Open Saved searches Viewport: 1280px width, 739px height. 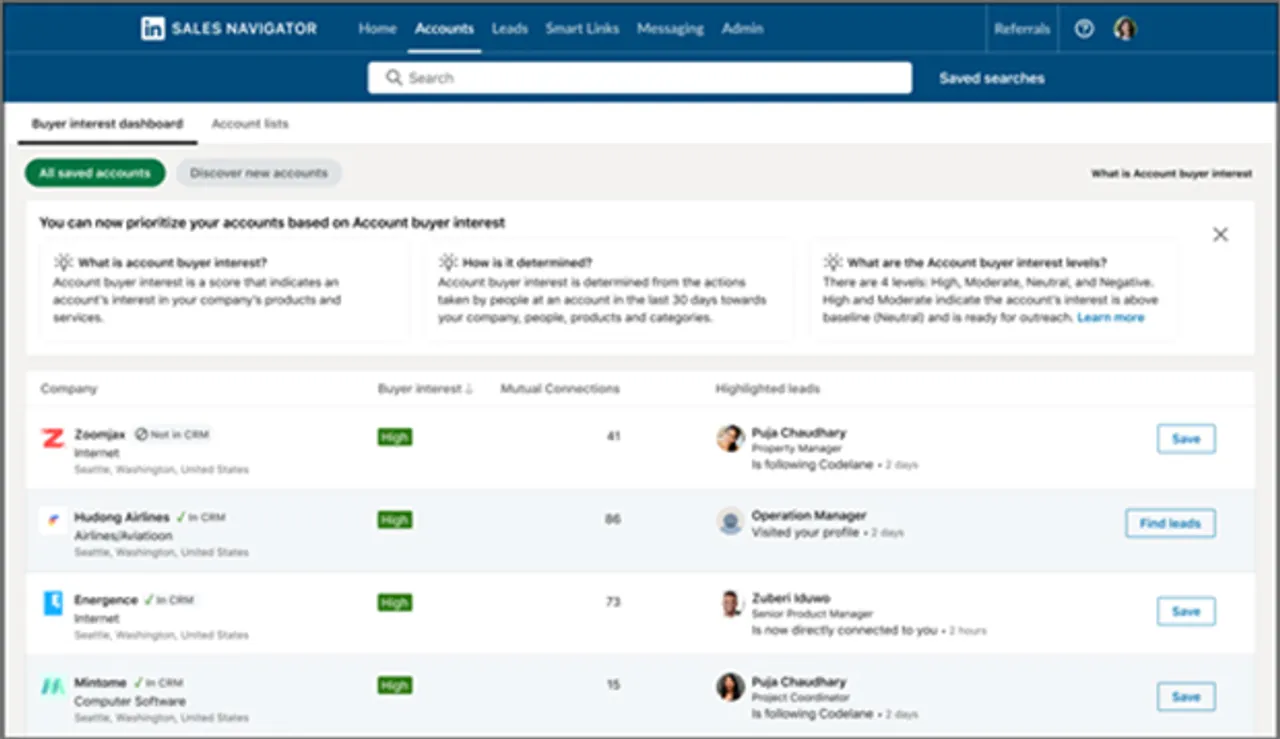click(x=991, y=78)
